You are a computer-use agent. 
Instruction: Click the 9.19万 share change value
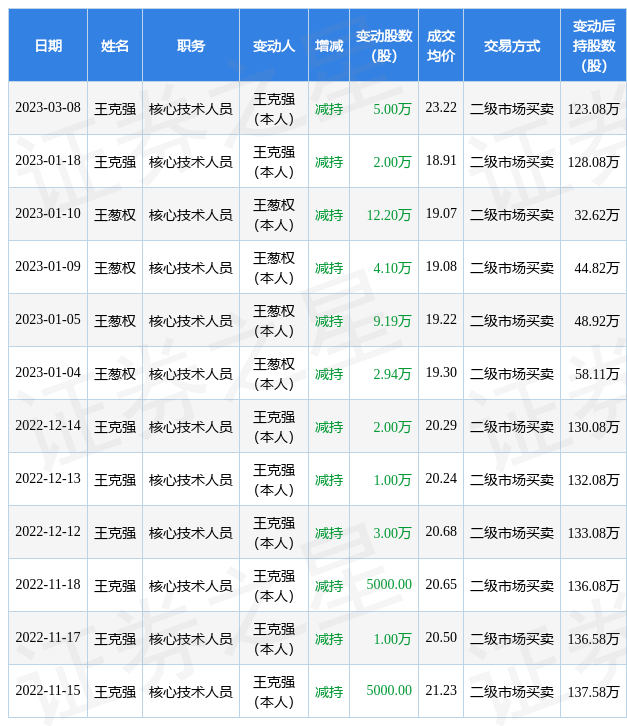(x=392, y=321)
